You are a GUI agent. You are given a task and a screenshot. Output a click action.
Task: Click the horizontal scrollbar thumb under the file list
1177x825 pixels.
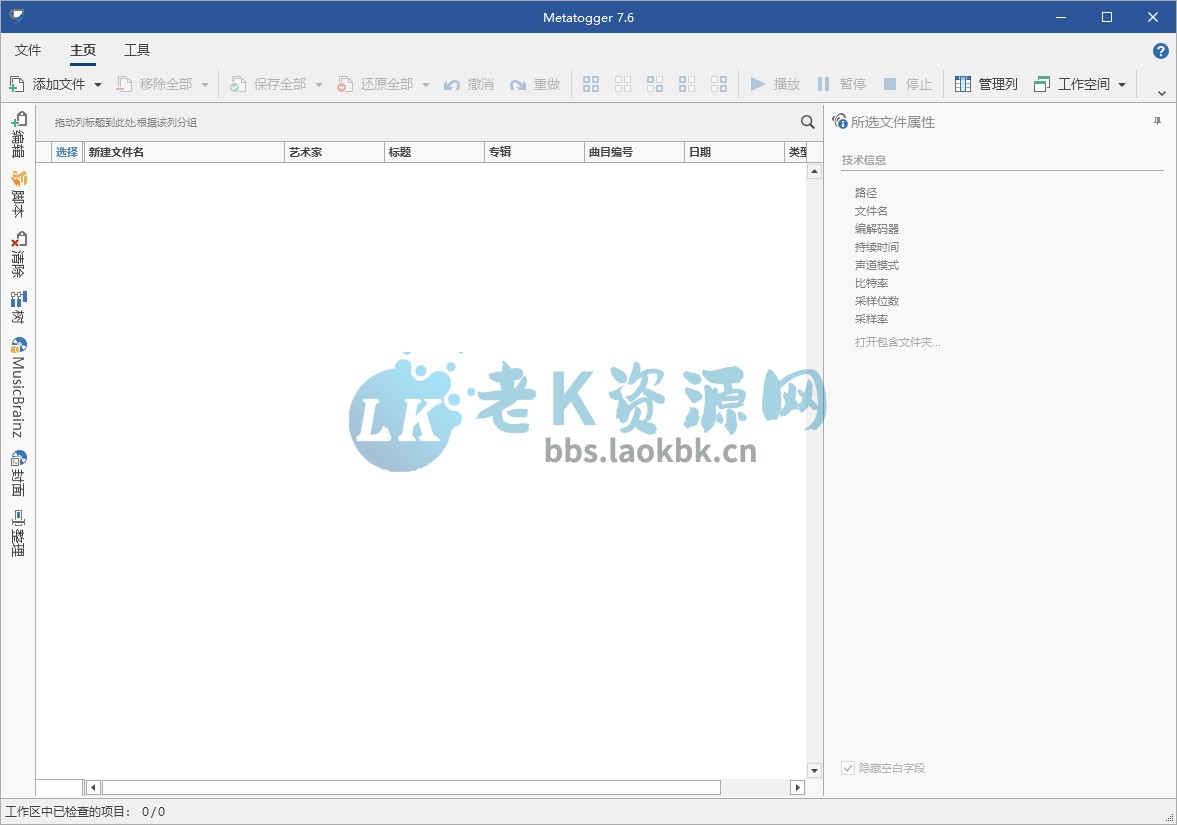click(x=411, y=787)
